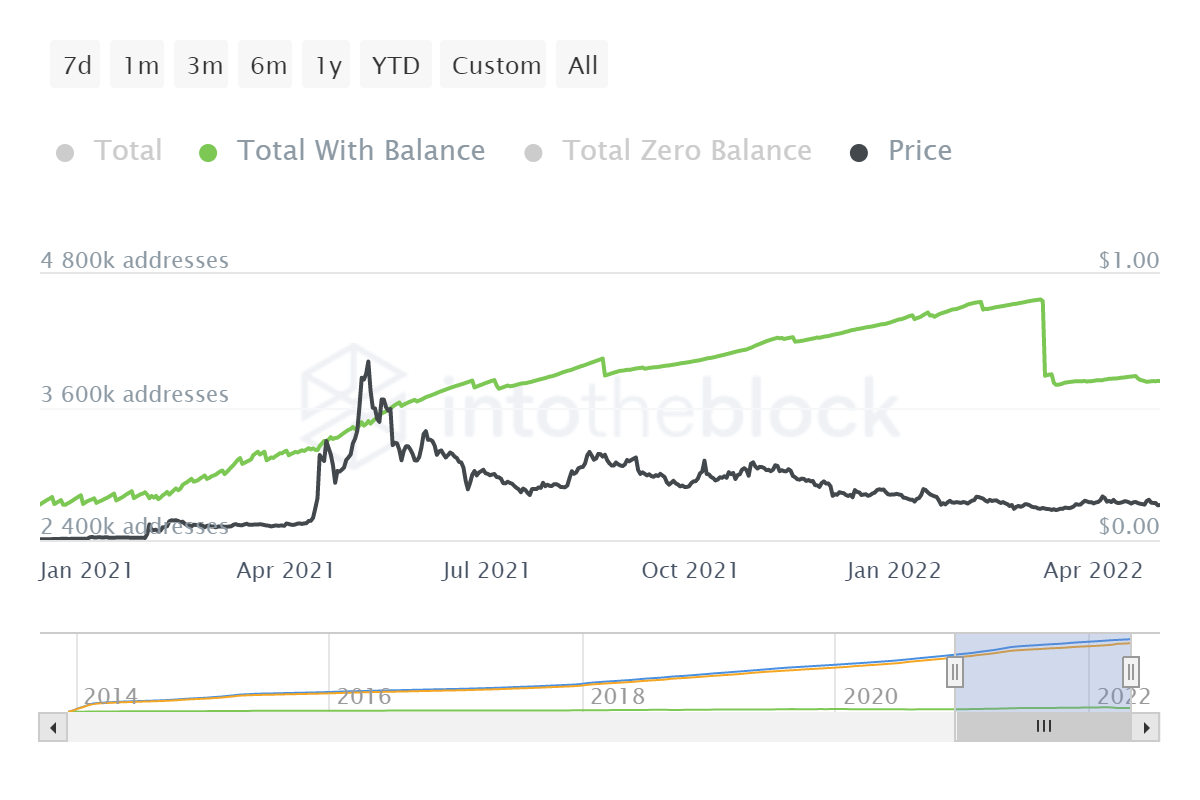Toggle the Price series visibility
This screenshot has height=800, width=1200.
[x=919, y=152]
